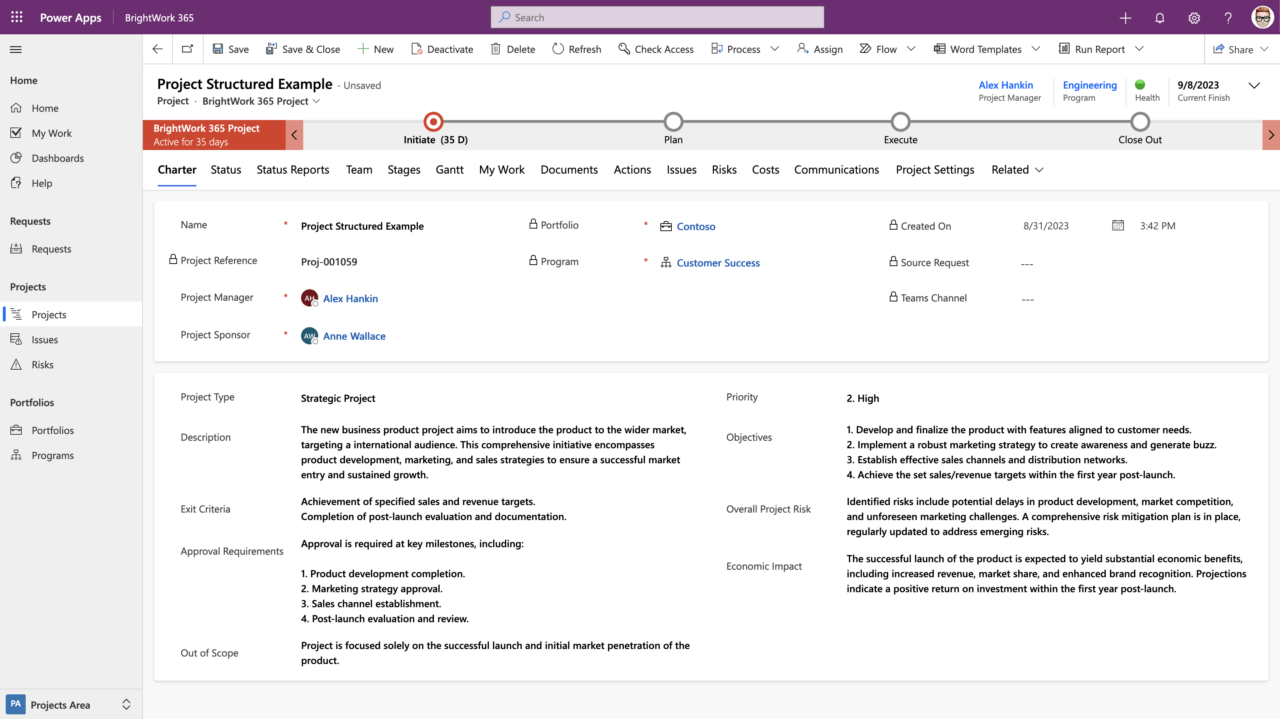Open the Status Reports tab

coord(292,170)
